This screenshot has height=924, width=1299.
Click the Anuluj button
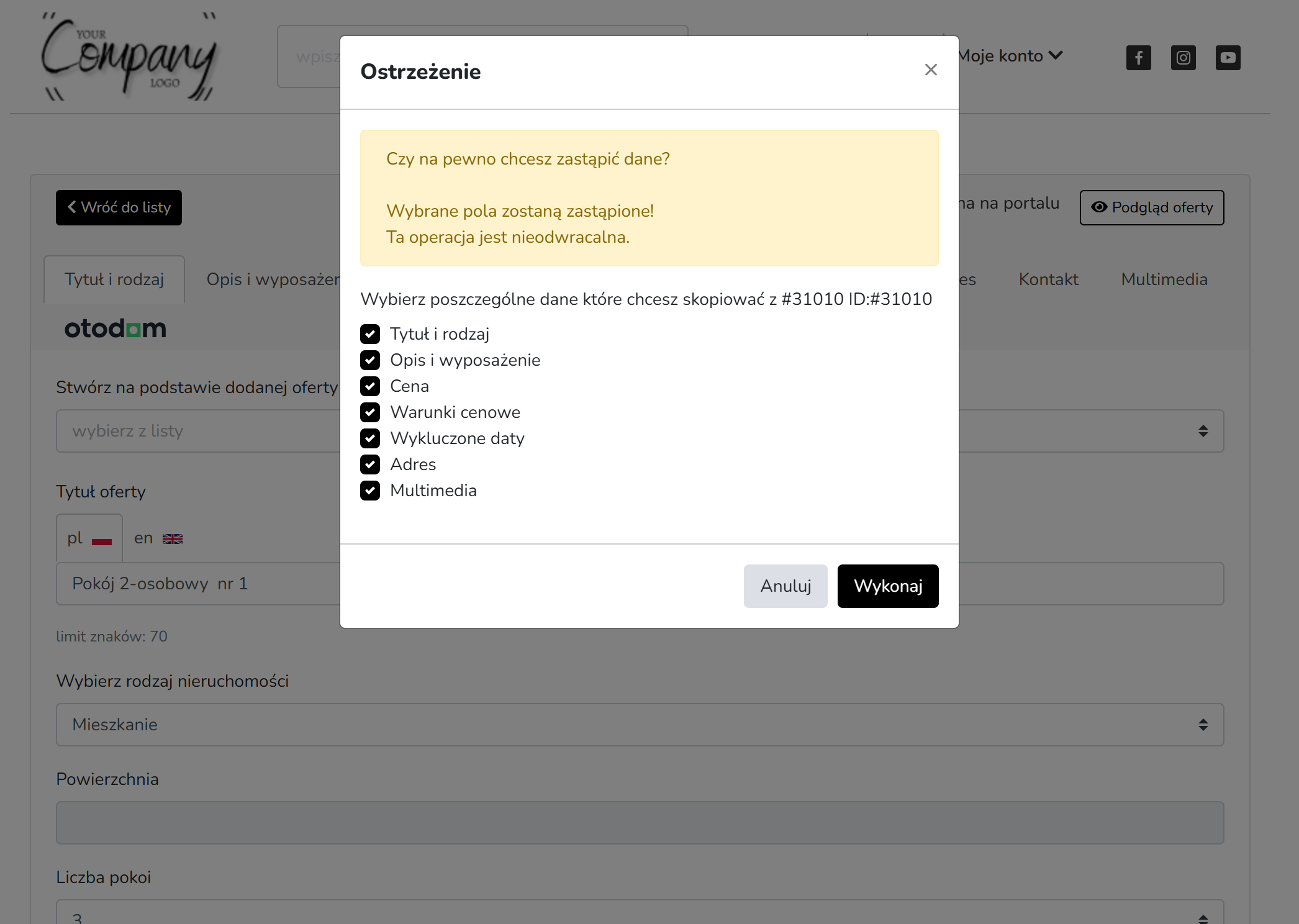coord(785,586)
